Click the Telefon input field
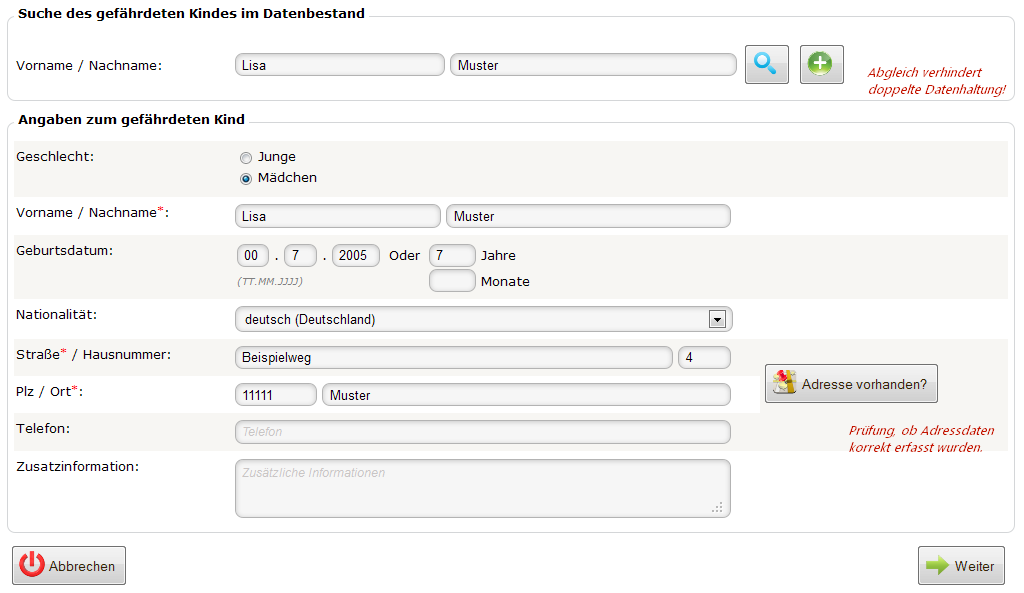 (483, 432)
